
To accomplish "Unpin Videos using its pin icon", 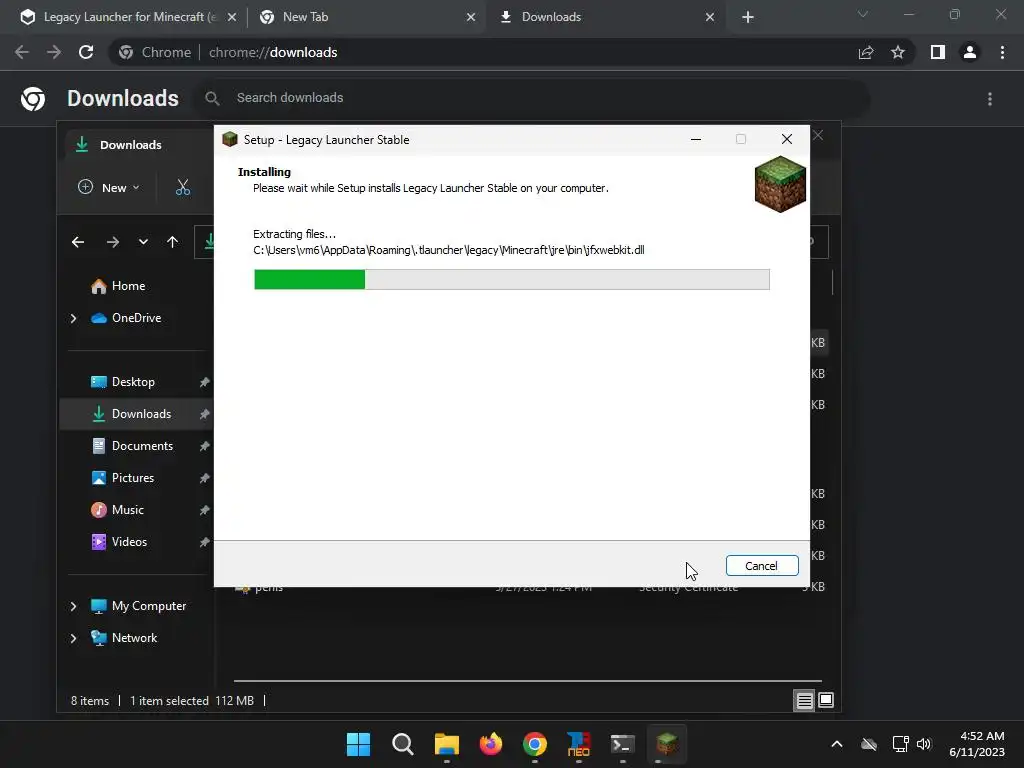I will pyautogui.click(x=204, y=542).
